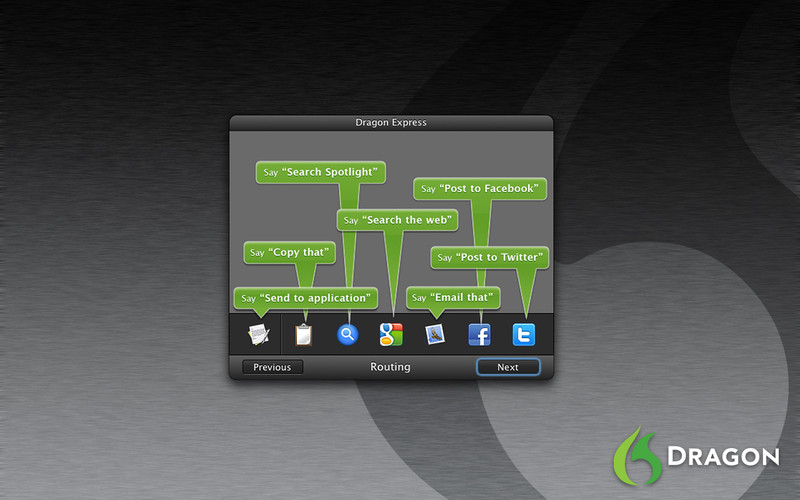Click the "Copy that" green bubble
Image resolution: width=800 pixels, height=500 pixels.
coord(290,252)
